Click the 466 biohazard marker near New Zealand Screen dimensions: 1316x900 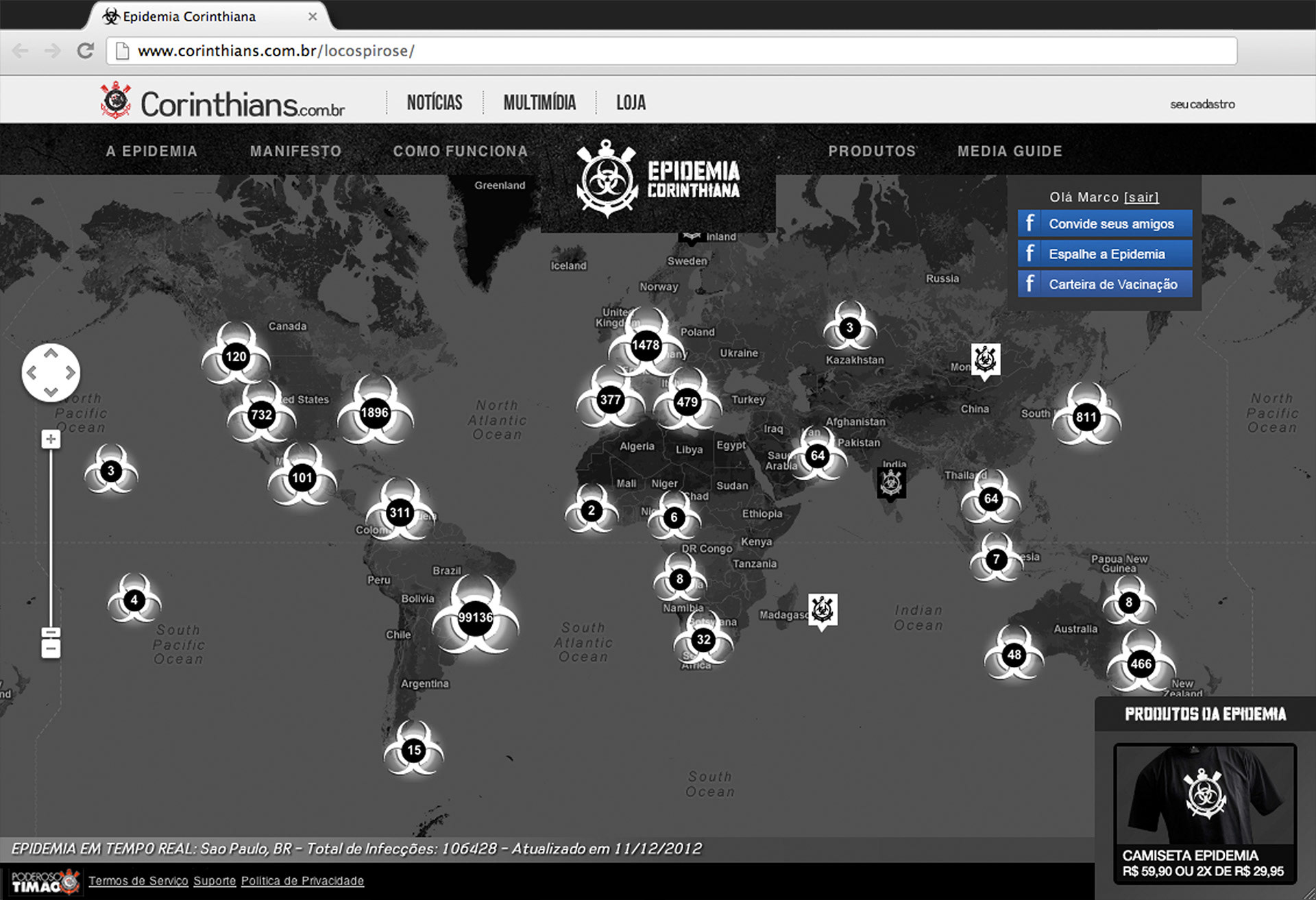pos(1141,664)
